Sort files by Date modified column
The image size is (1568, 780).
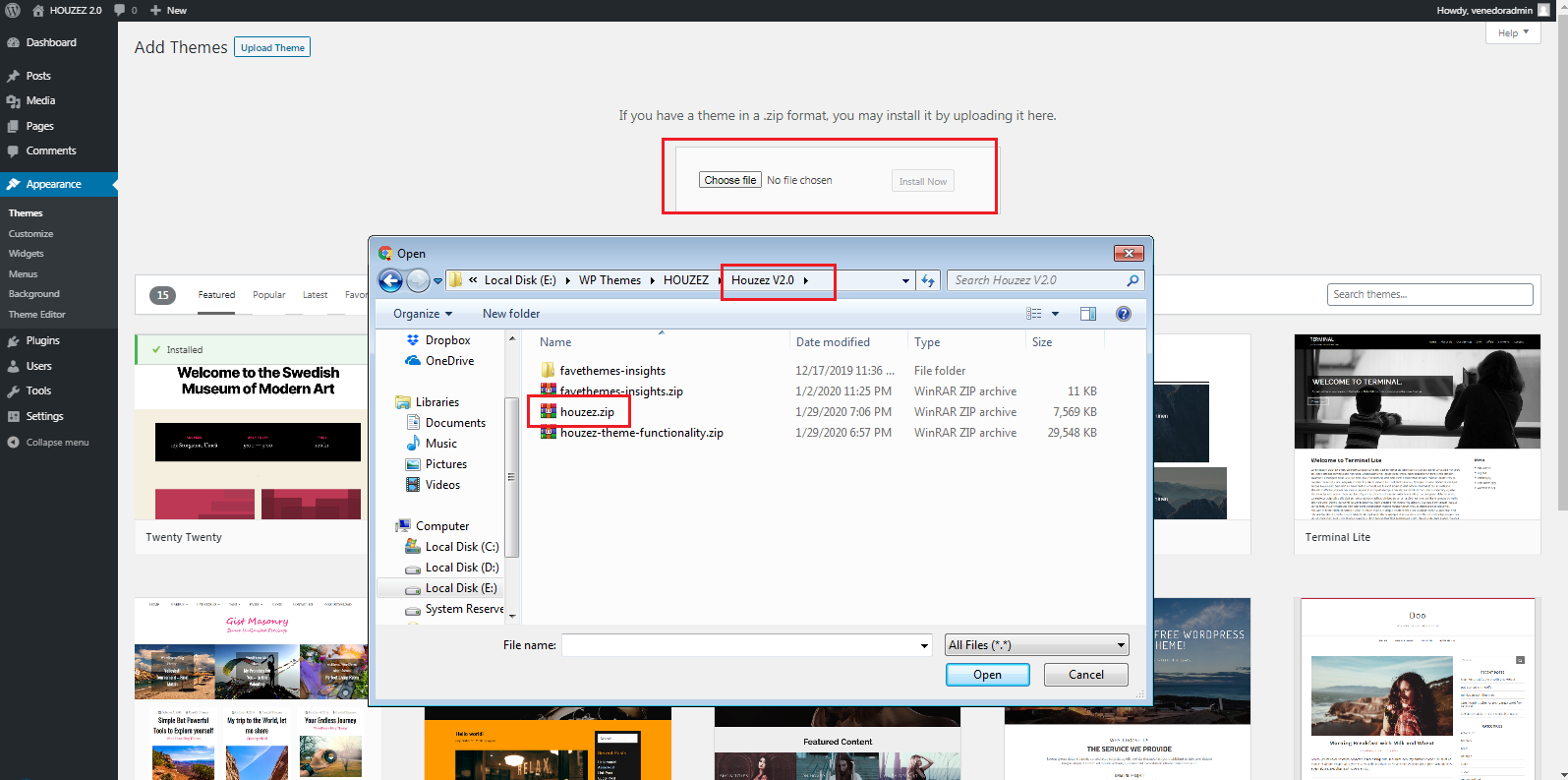pyautogui.click(x=833, y=342)
